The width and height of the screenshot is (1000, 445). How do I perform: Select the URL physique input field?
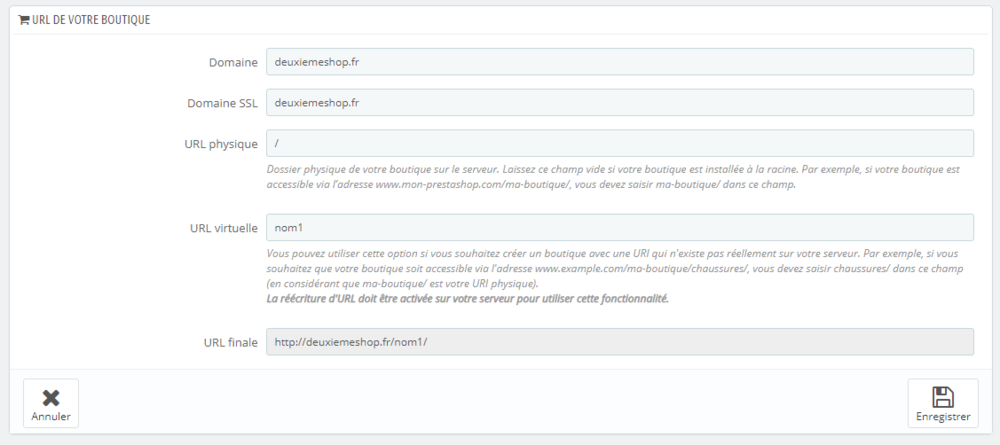coord(619,143)
